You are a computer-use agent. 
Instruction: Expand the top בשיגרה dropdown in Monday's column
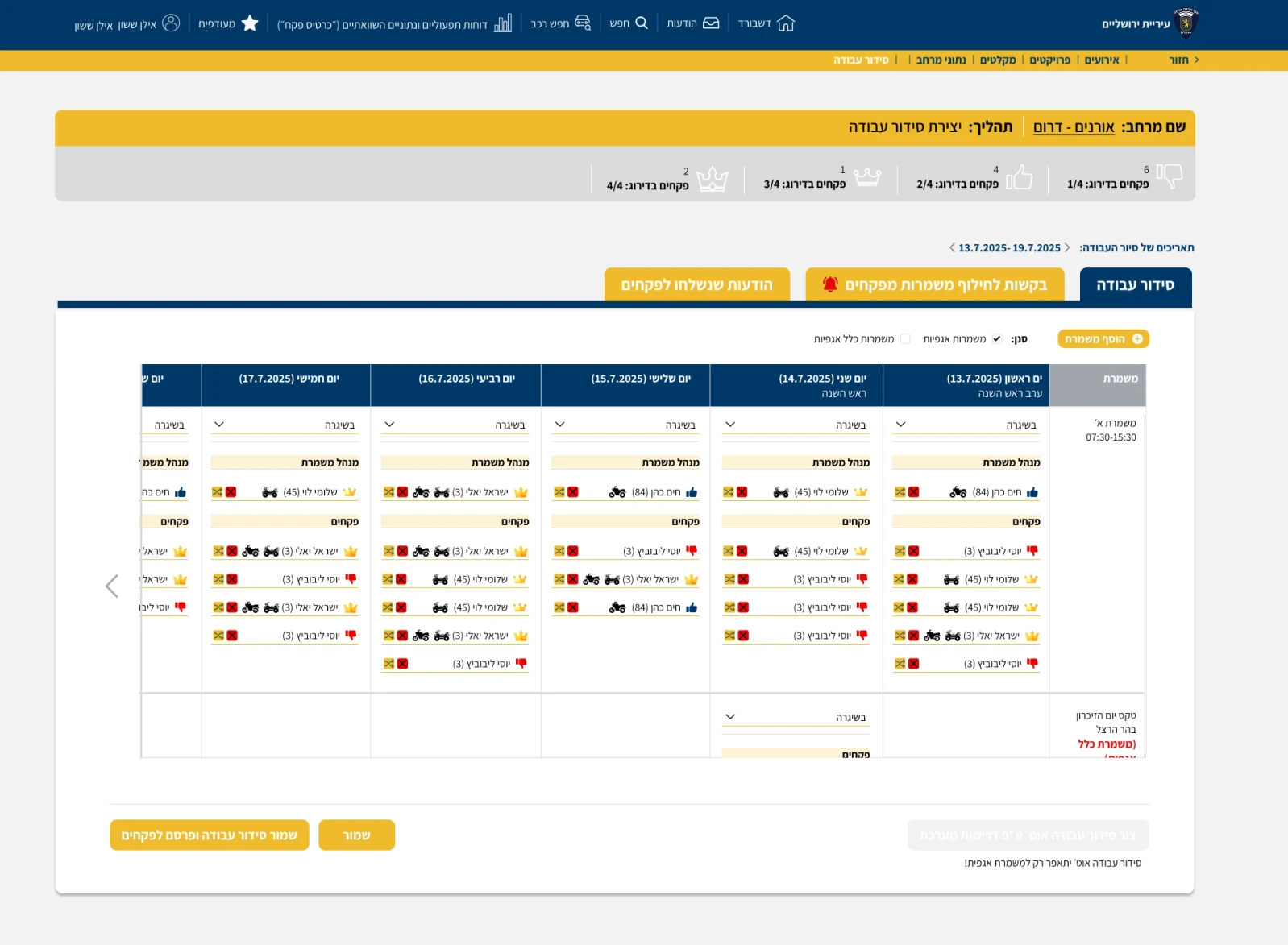click(796, 425)
